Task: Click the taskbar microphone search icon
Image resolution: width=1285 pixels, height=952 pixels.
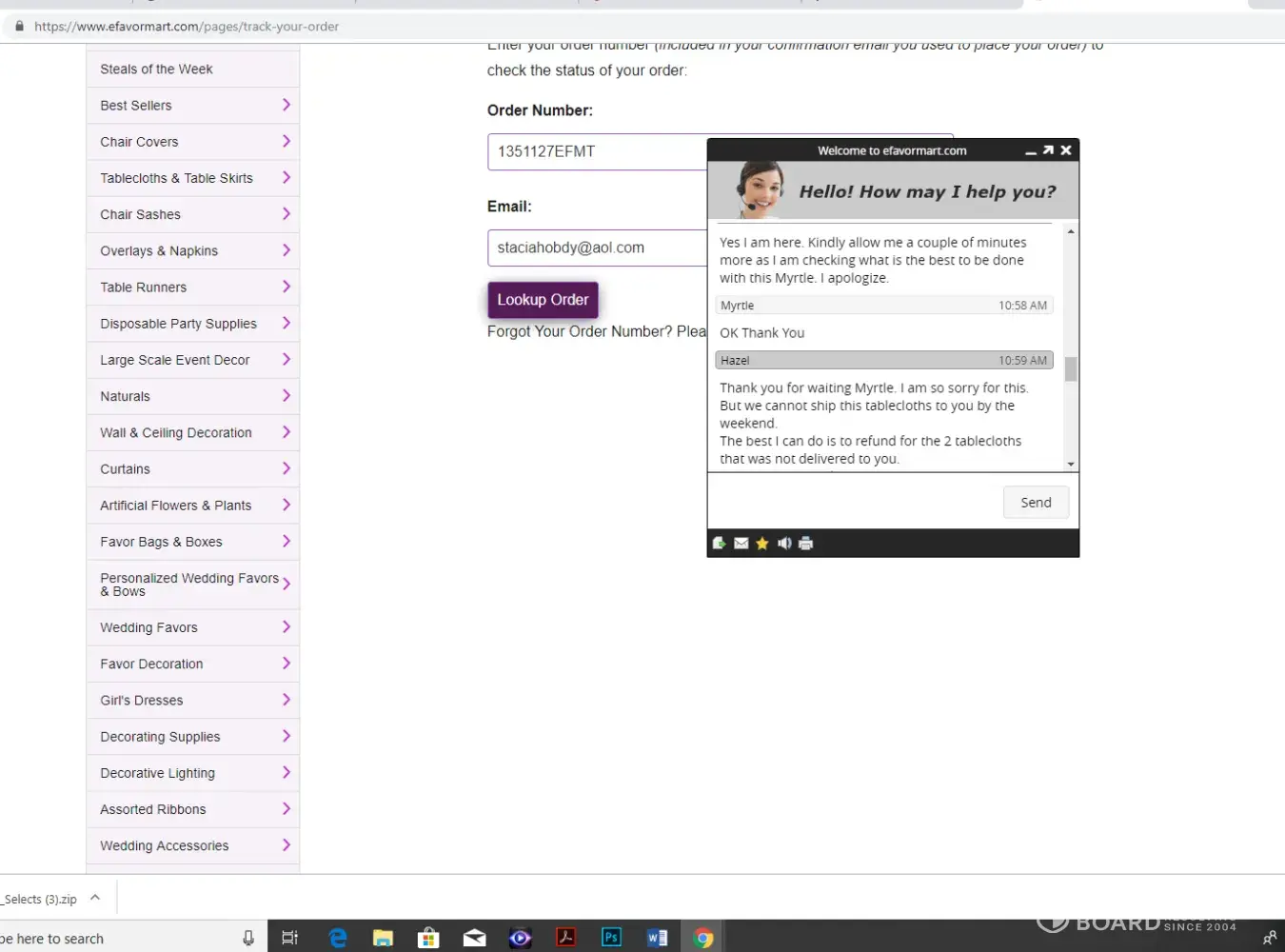Action: (248, 938)
